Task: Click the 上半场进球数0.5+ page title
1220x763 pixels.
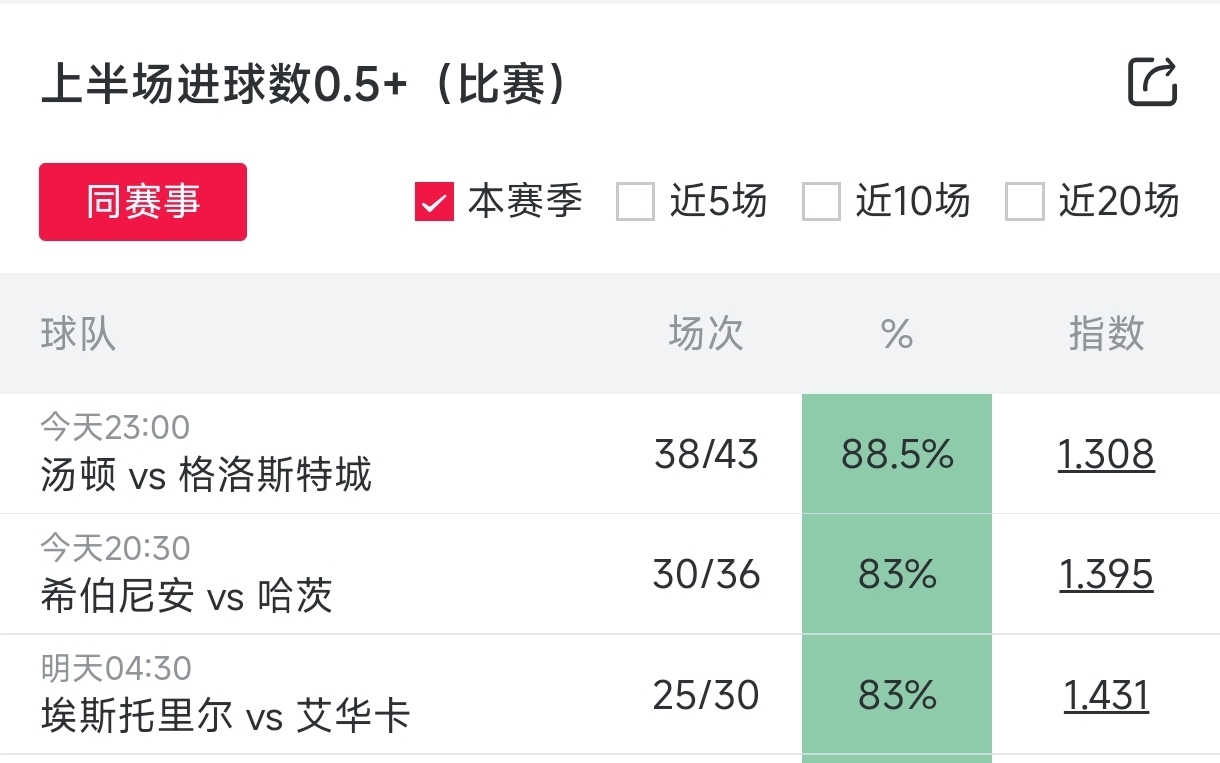Action: tap(304, 86)
